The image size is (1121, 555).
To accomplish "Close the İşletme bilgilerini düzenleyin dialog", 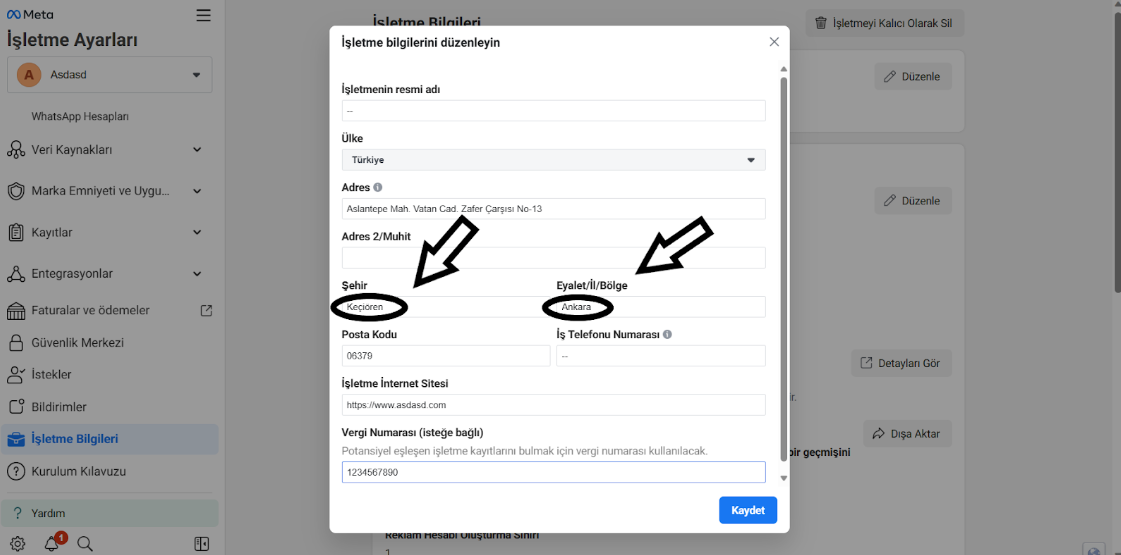I will pos(774,41).
